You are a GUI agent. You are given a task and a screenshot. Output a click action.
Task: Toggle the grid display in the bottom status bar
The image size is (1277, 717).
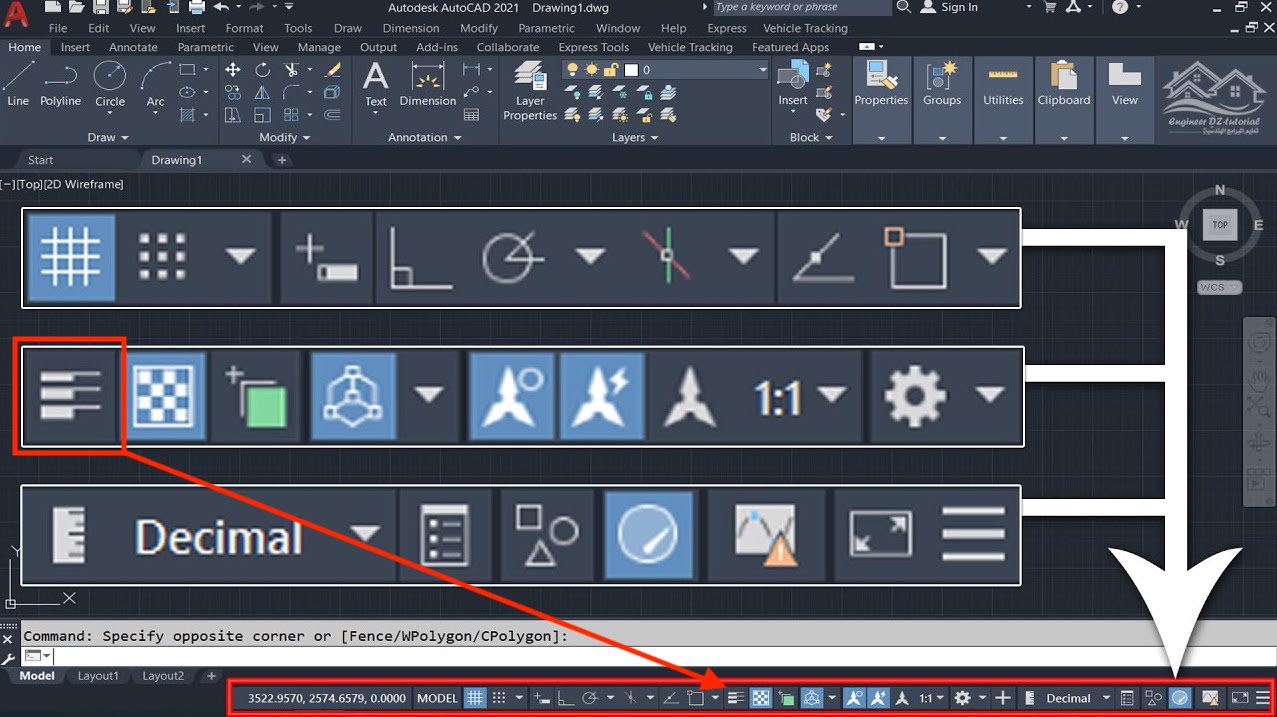475,698
